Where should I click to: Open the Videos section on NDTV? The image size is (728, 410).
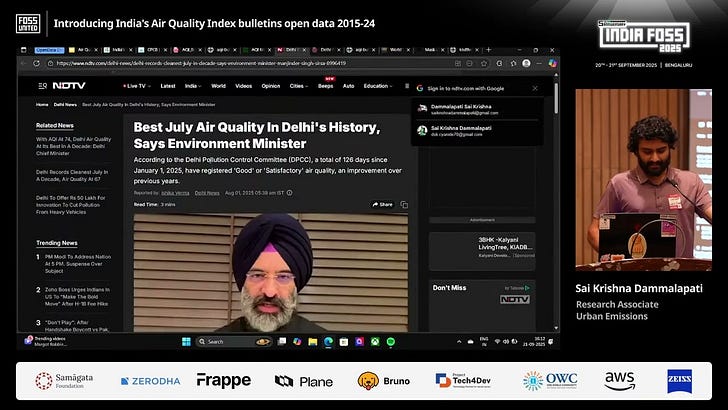[243, 86]
